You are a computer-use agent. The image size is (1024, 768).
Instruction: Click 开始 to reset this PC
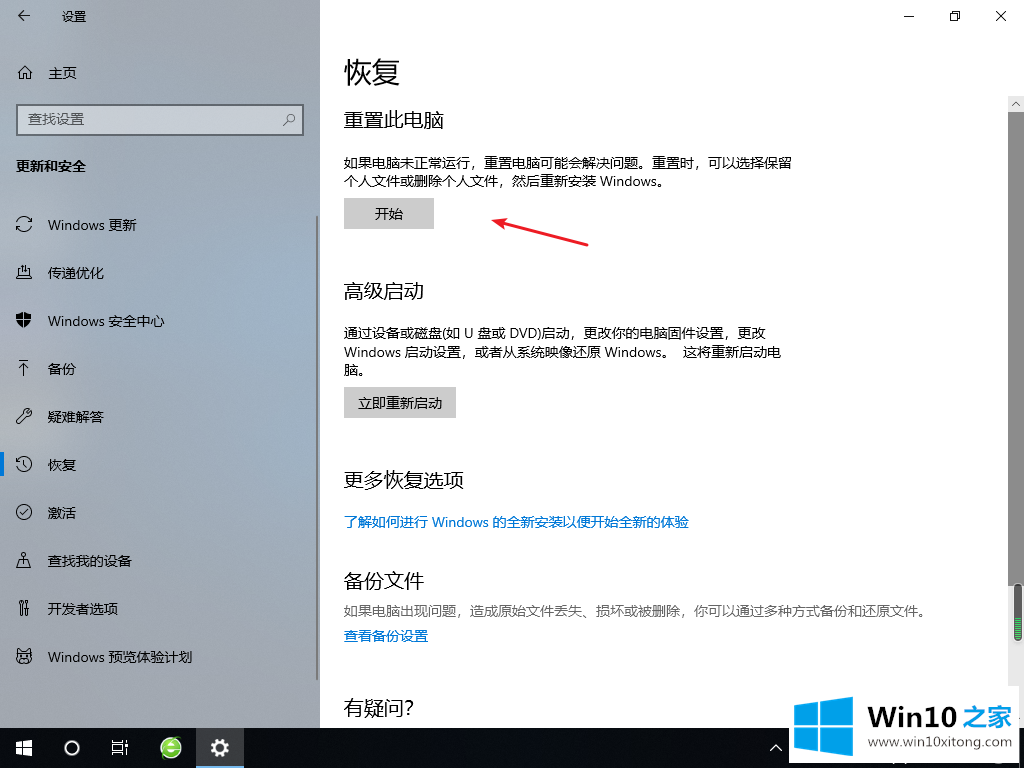389,214
